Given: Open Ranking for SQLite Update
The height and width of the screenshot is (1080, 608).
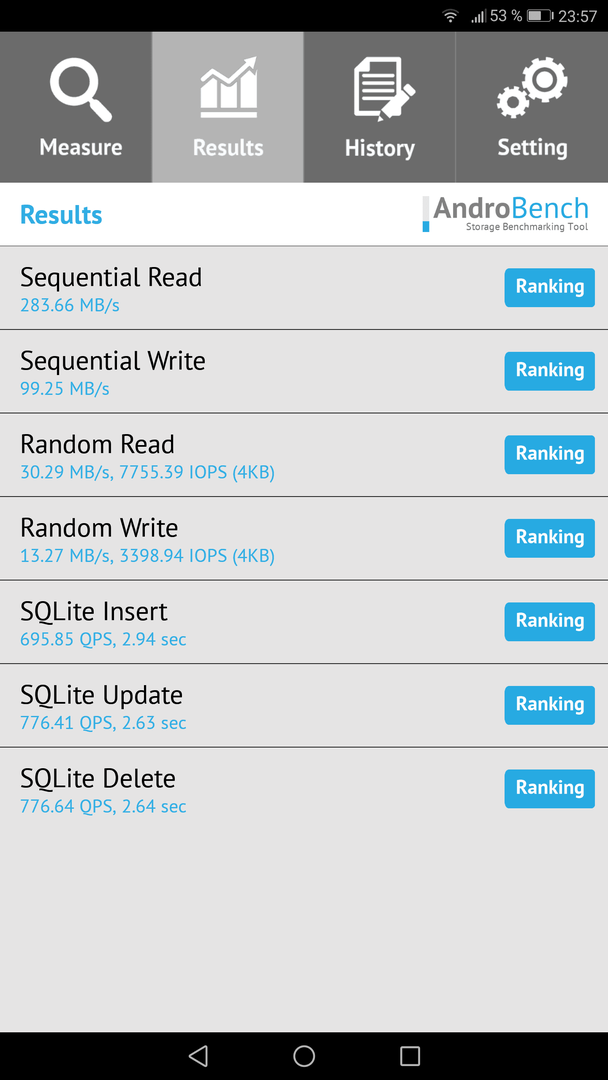Looking at the screenshot, I should tap(549, 705).
